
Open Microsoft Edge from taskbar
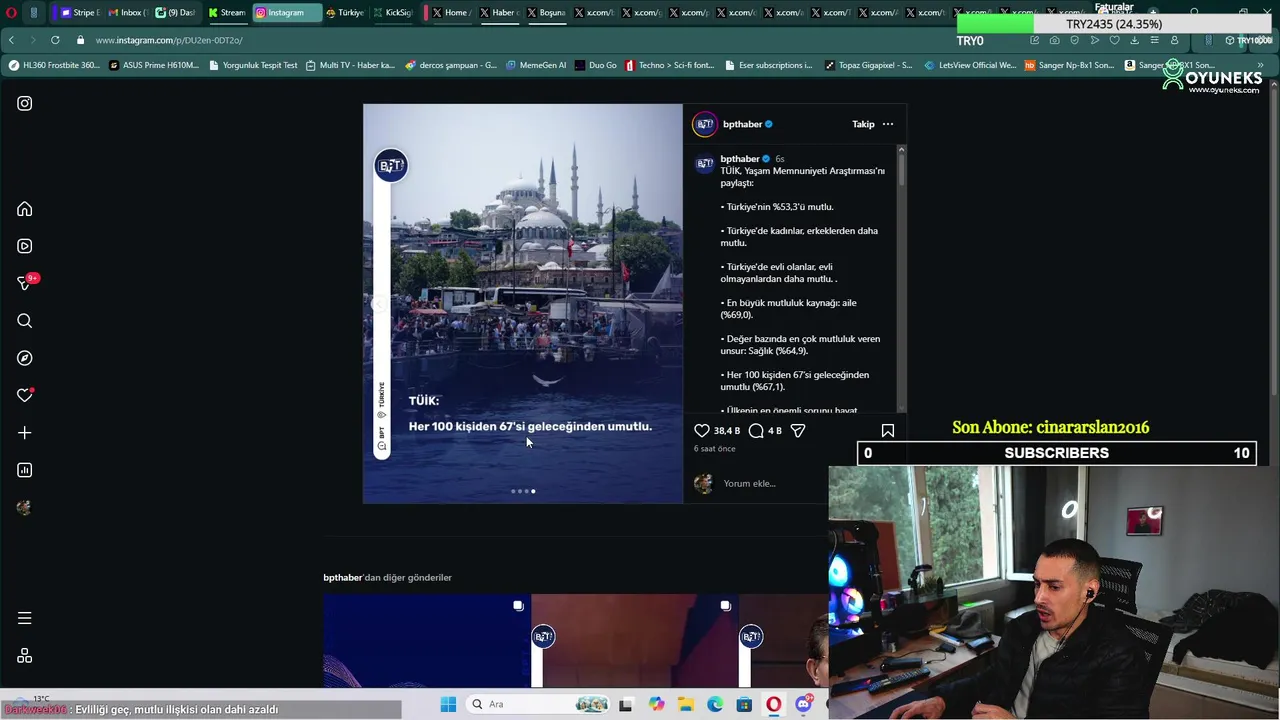click(715, 704)
